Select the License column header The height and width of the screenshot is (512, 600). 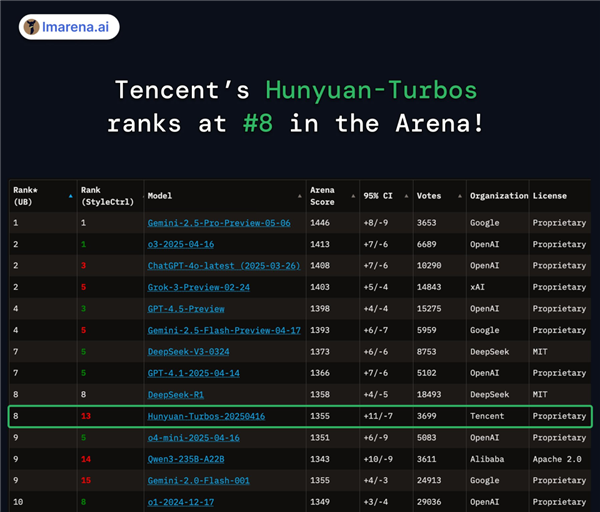(550, 196)
